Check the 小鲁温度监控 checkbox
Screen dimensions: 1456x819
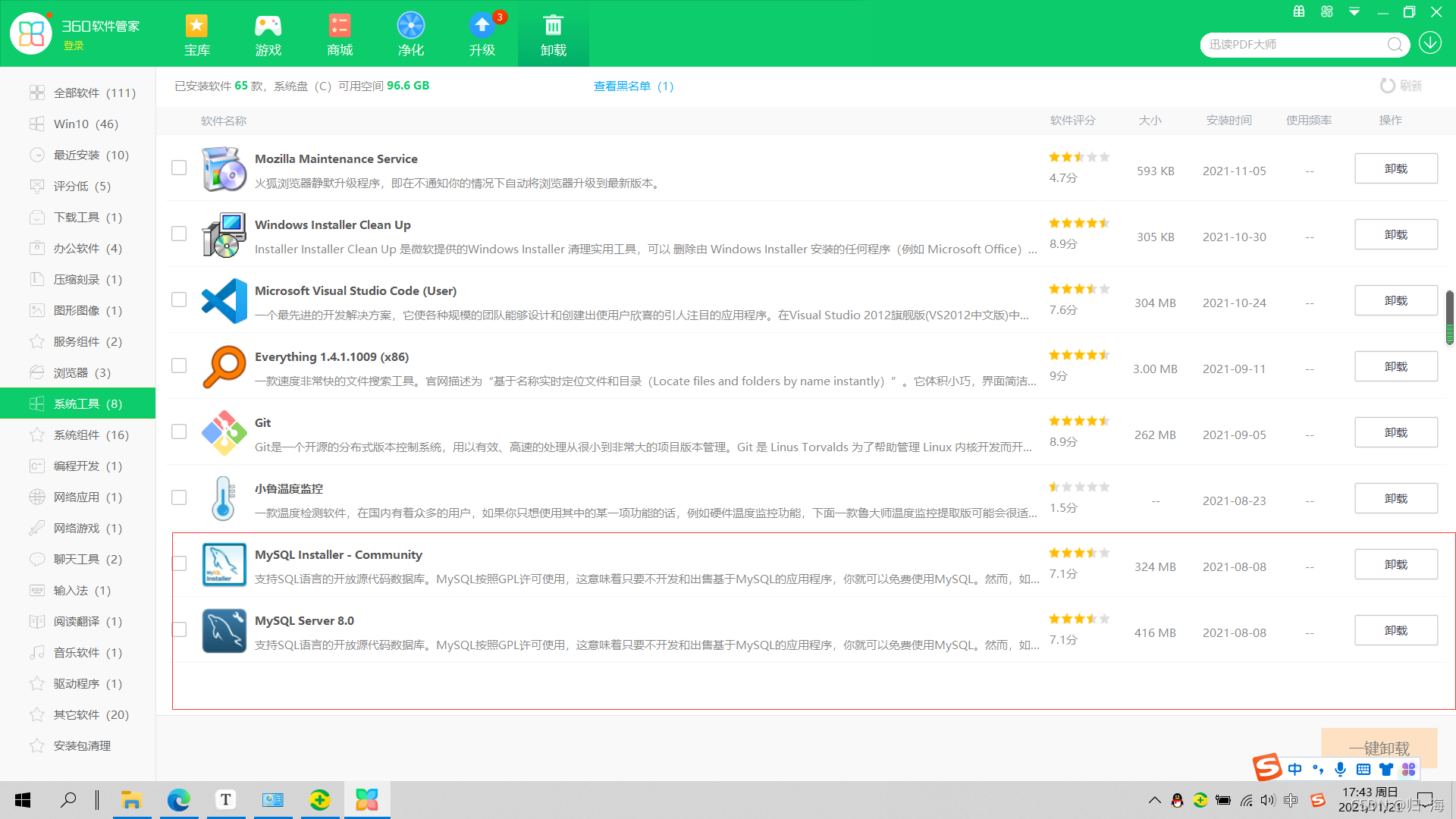[179, 497]
